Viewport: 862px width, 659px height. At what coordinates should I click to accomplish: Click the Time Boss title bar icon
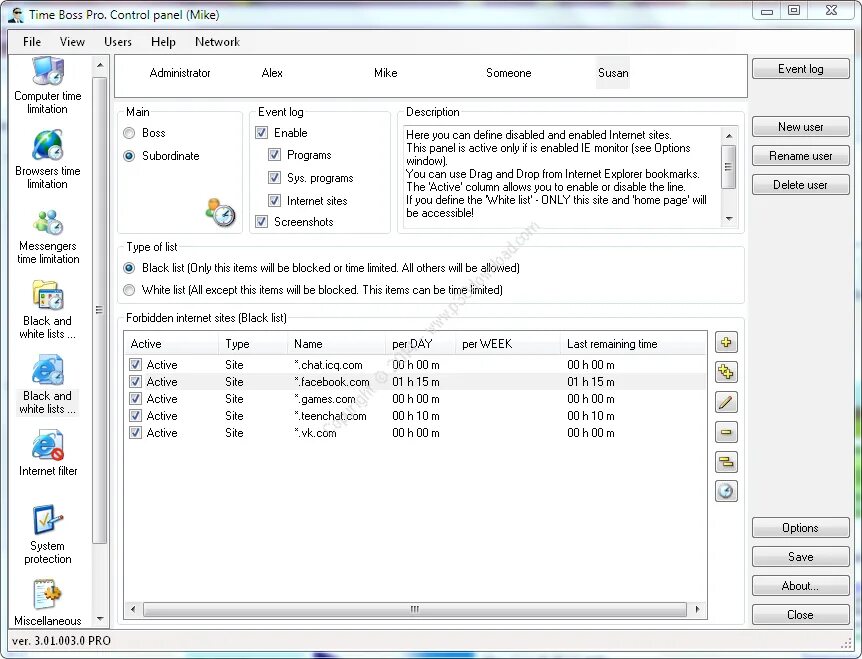(15, 14)
